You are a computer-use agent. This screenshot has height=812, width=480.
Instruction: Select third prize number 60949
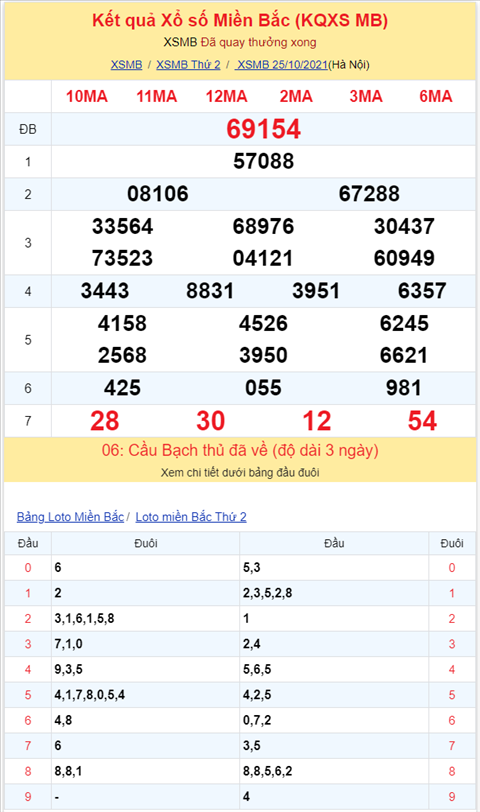[x=404, y=258]
